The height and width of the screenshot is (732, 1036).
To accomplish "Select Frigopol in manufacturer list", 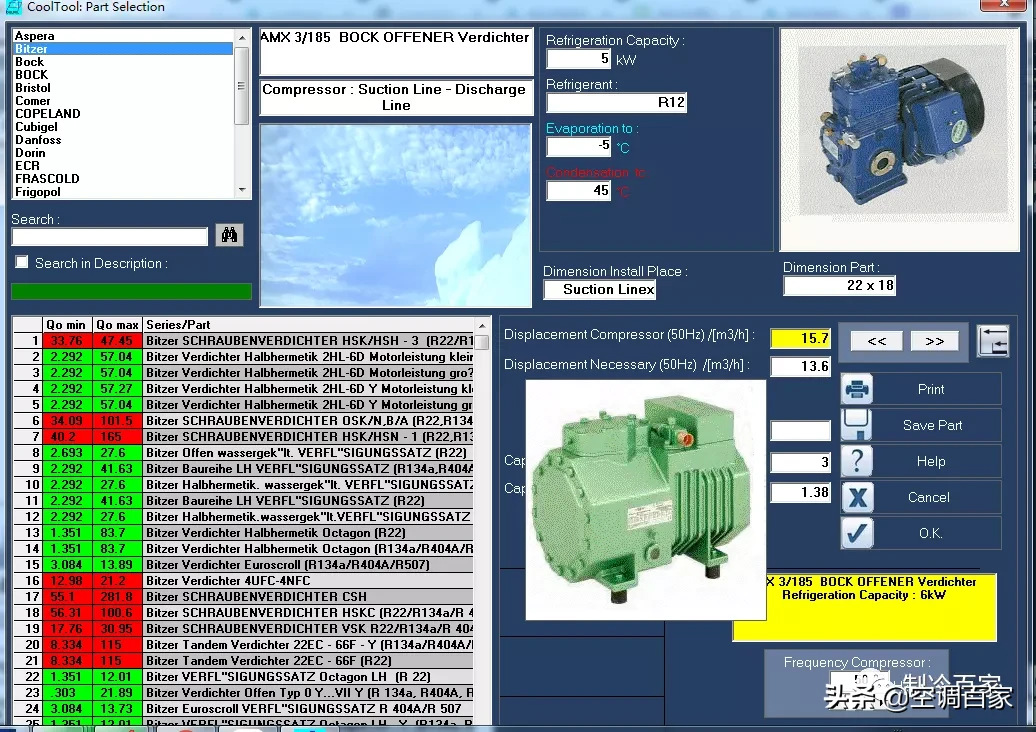I will (x=122, y=192).
